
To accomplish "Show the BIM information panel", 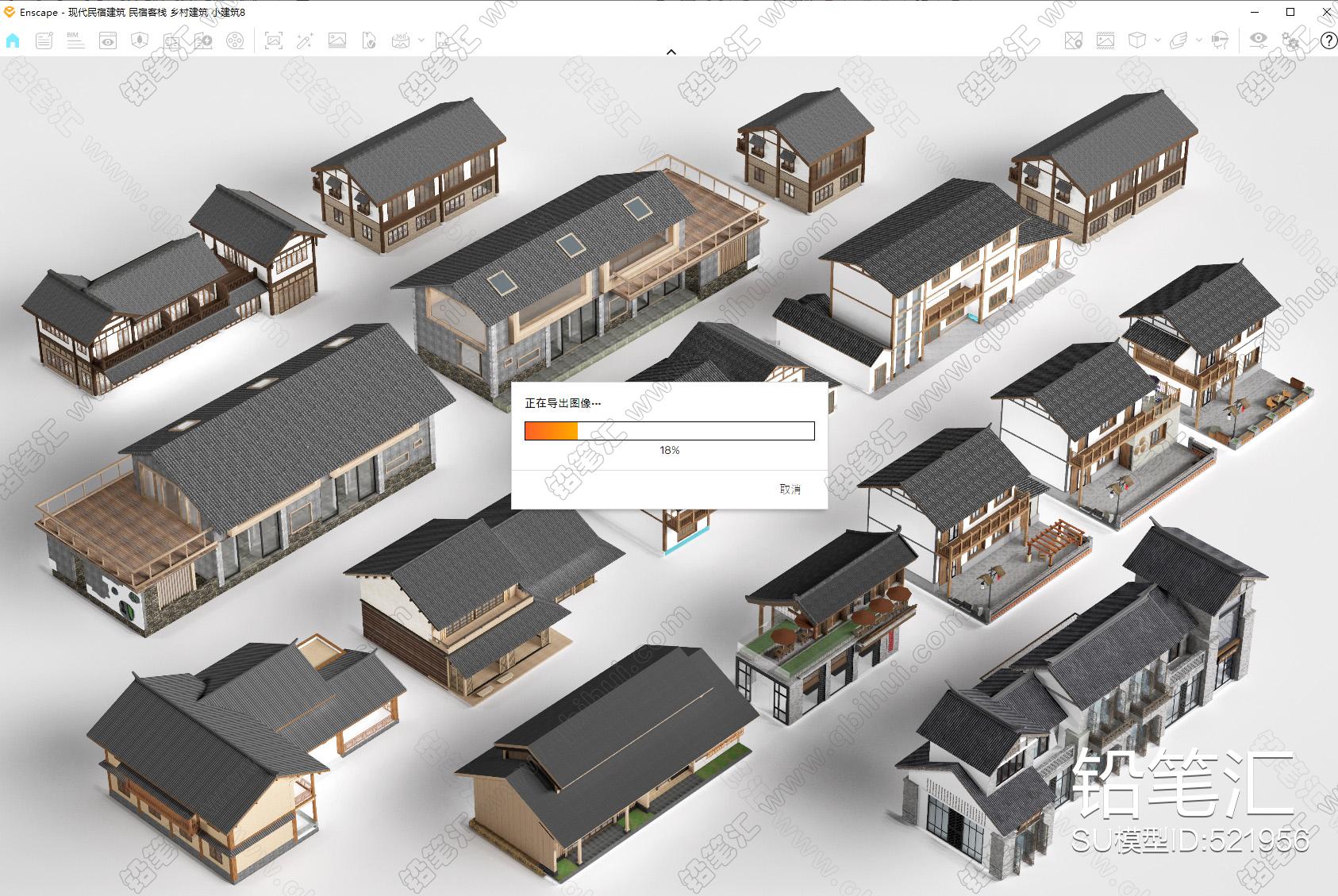I will click(75, 40).
